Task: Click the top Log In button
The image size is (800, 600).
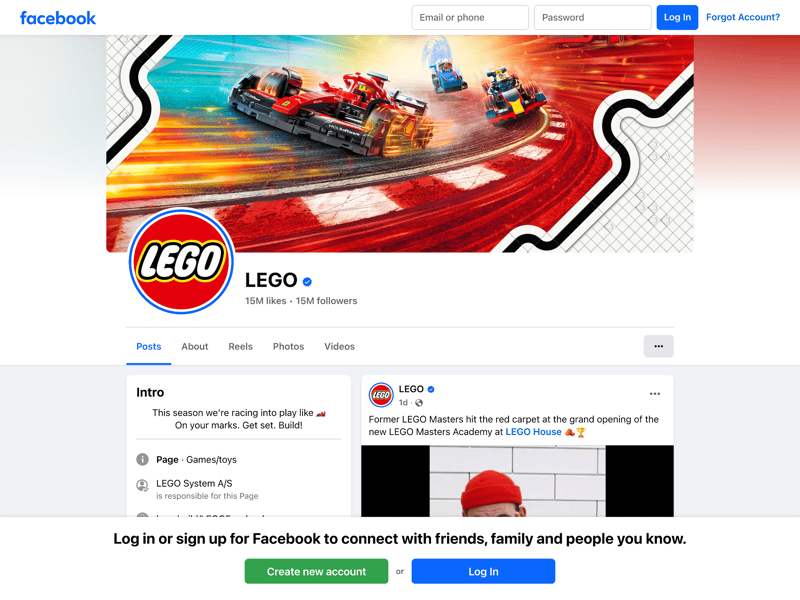Action: click(x=677, y=17)
